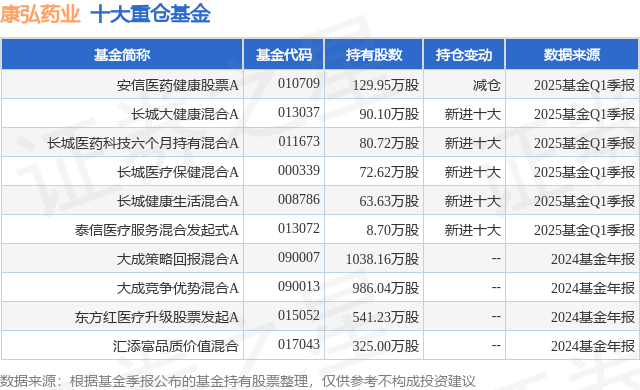The height and width of the screenshot is (390, 640).
Task: Click the 十大重仓基金 heading
Action: tap(150, 14)
